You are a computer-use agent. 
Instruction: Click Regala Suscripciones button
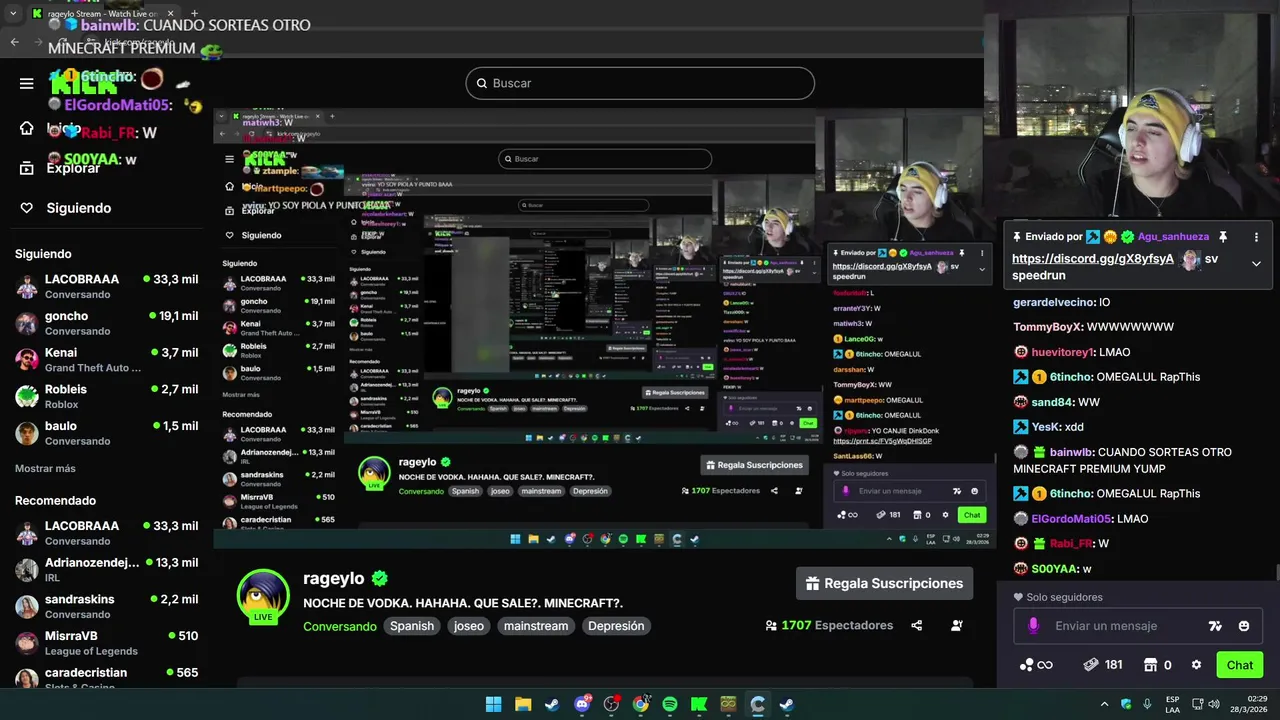pyautogui.click(x=884, y=584)
